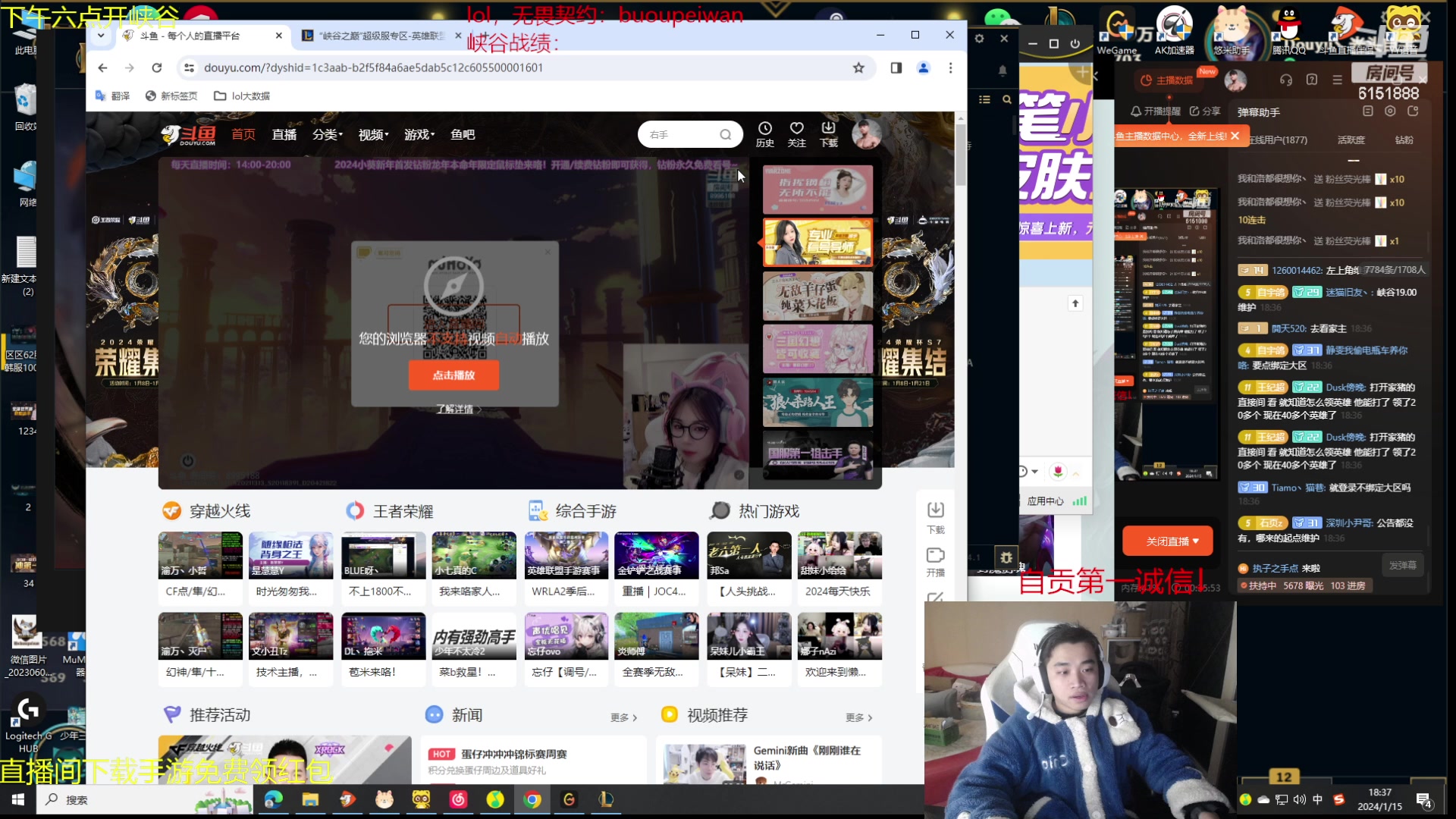1456x819 pixels.
Task: Open Chrome side panel icon
Action: click(x=896, y=67)
